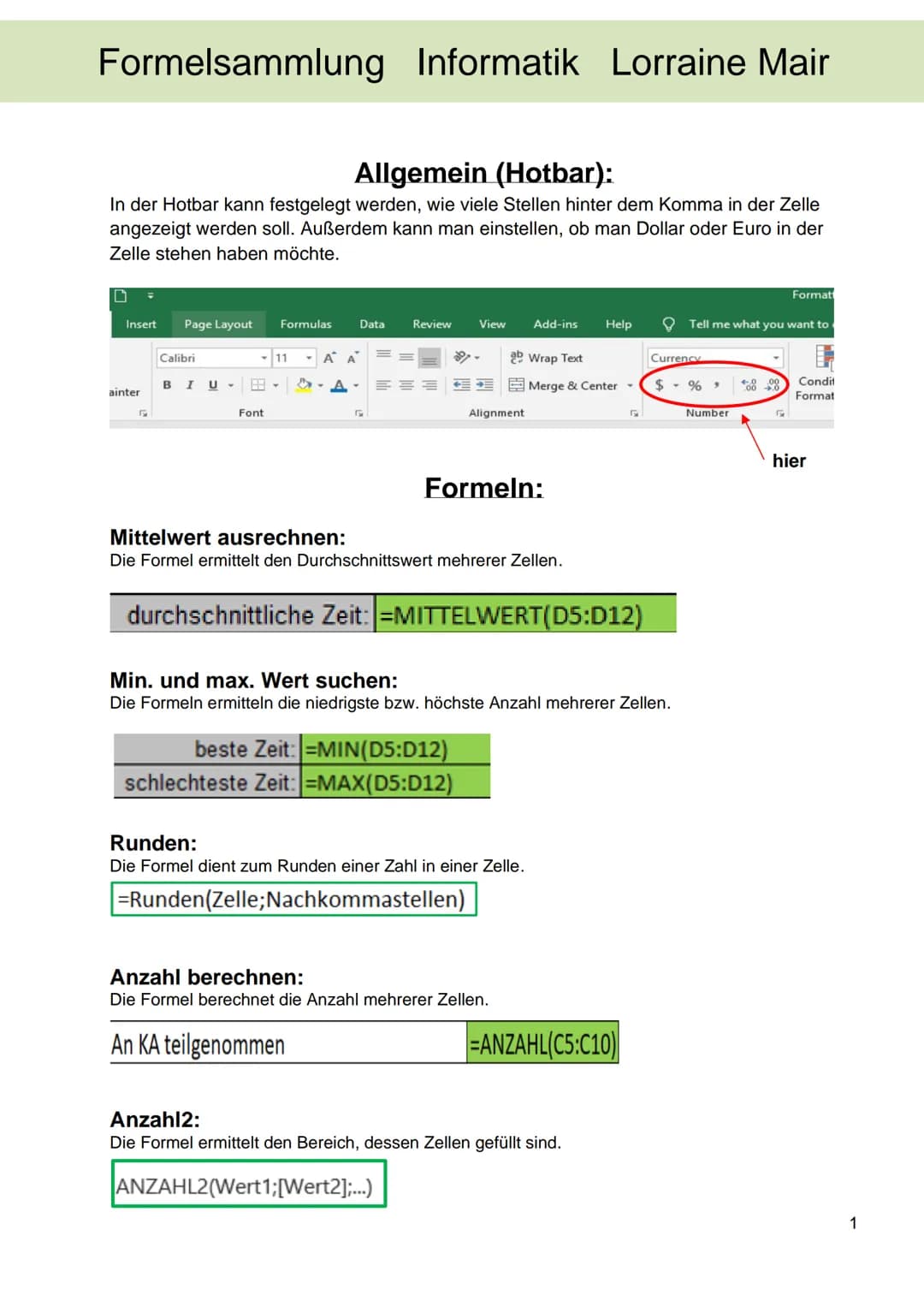Screen dimensions: 924x1307
Task: Click the 'schlechteste Zeit:' label cell
Action: click(x=207, y=782)
